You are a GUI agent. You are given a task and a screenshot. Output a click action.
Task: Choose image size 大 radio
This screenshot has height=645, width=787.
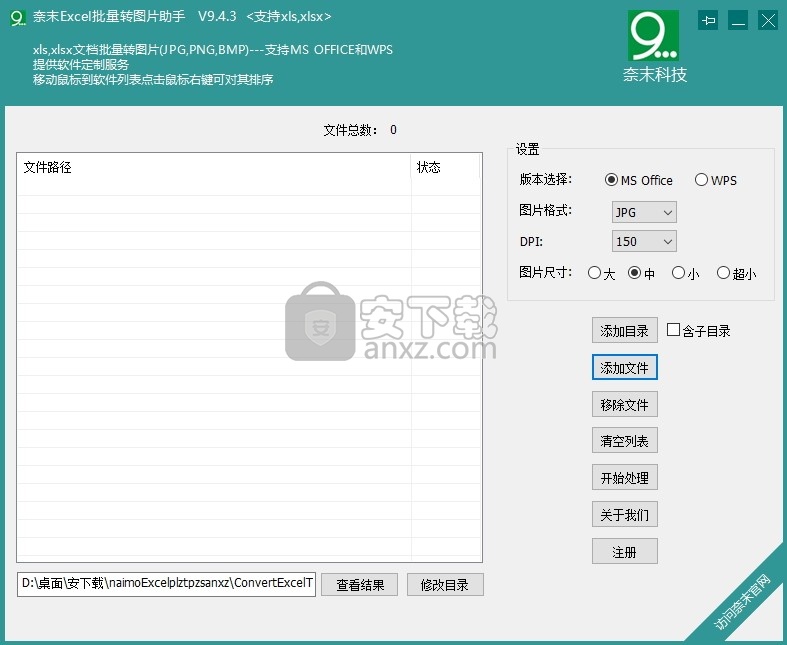point(601,273)
